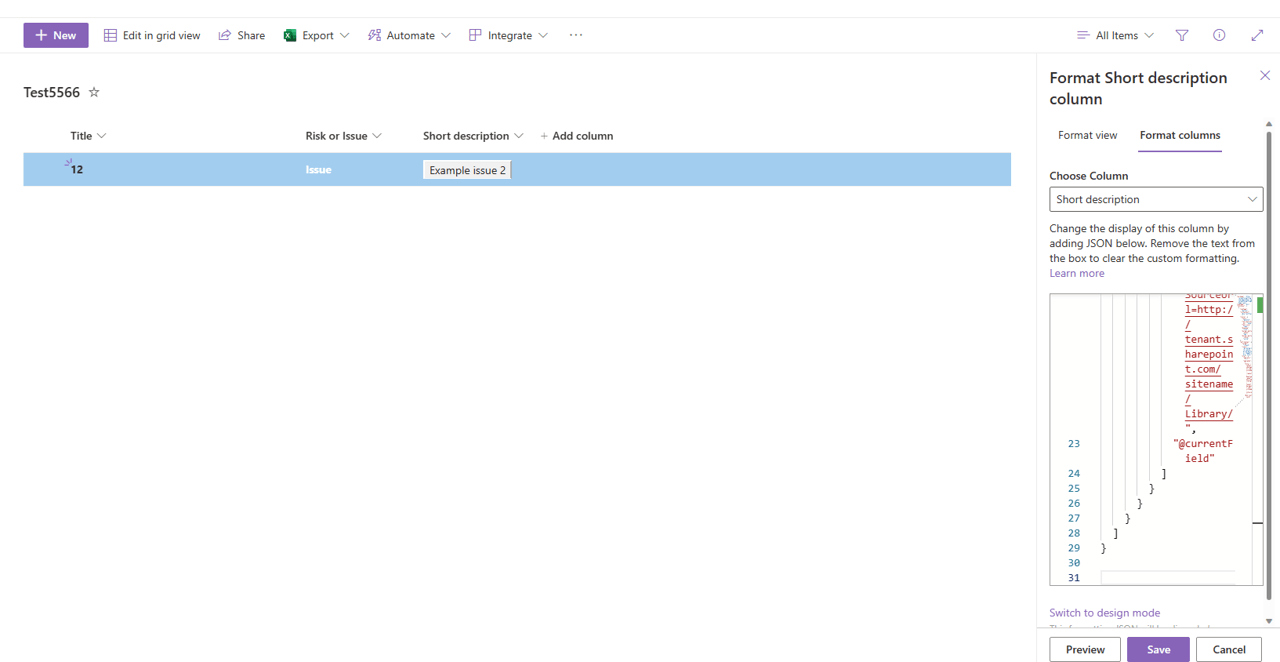Click the Example issue 2 button

pos(467,170)
